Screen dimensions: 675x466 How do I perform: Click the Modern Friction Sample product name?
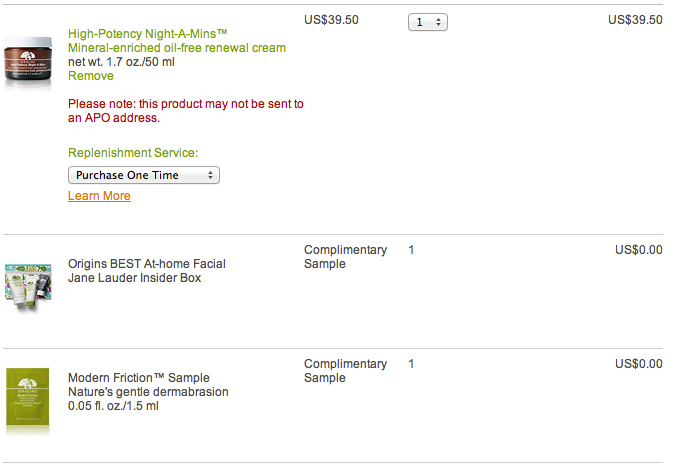click(139, 378)
